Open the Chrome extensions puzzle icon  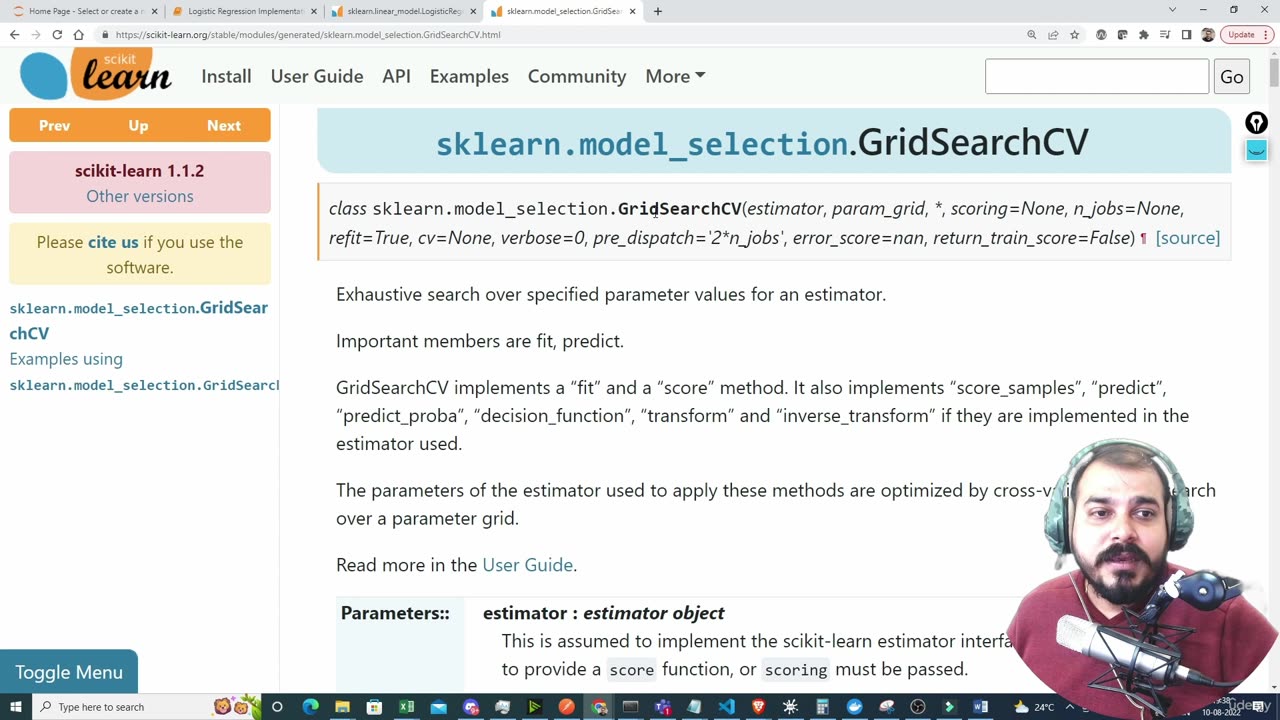(1144, 34)
